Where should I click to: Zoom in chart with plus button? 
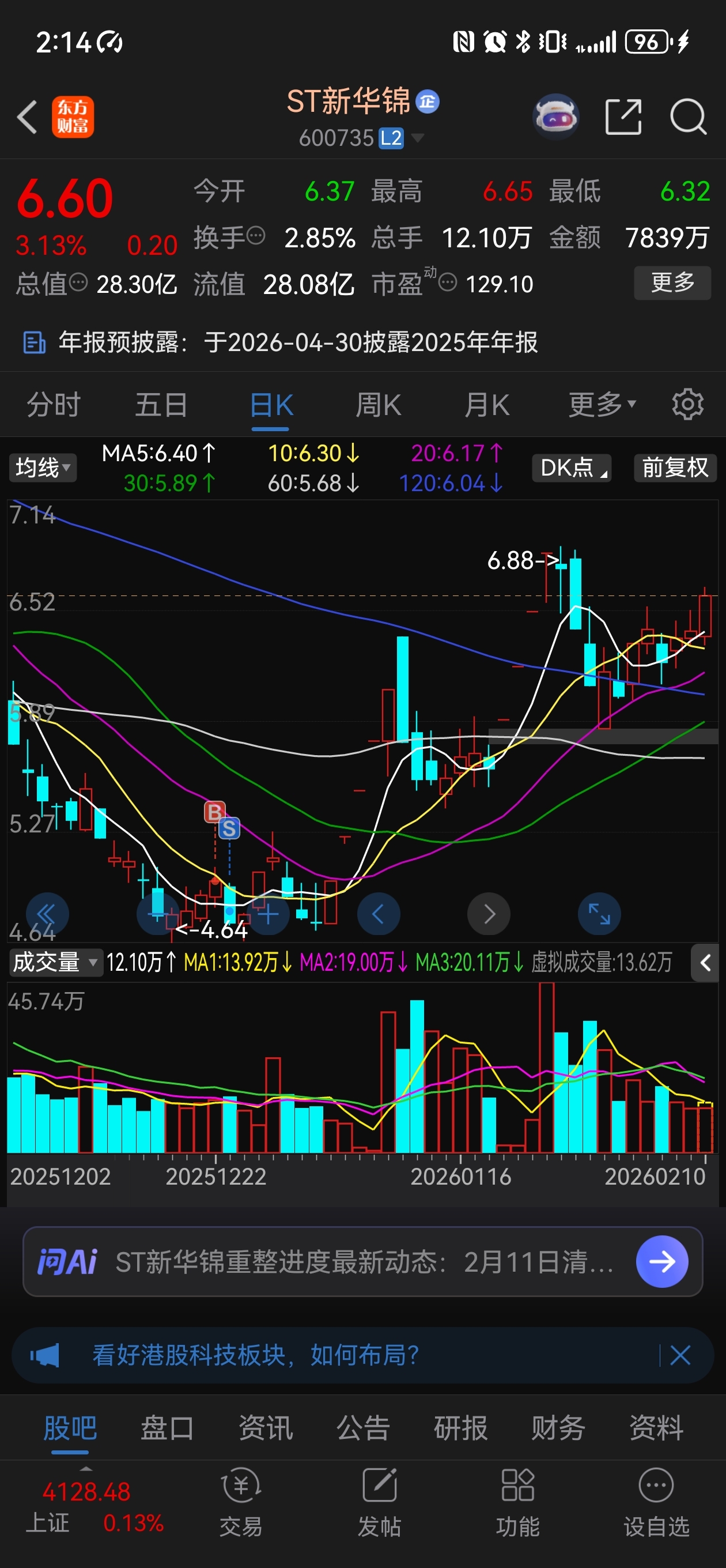pyautogui.click(x=268, y=914)
